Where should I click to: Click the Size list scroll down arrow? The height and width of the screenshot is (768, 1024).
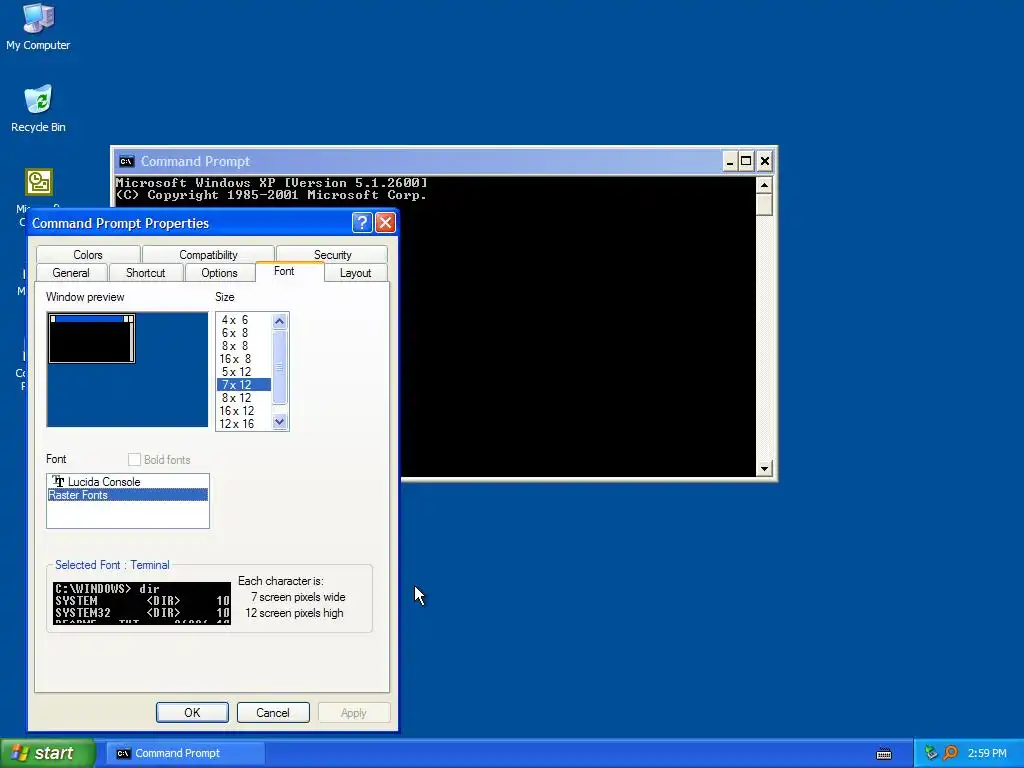280,422
